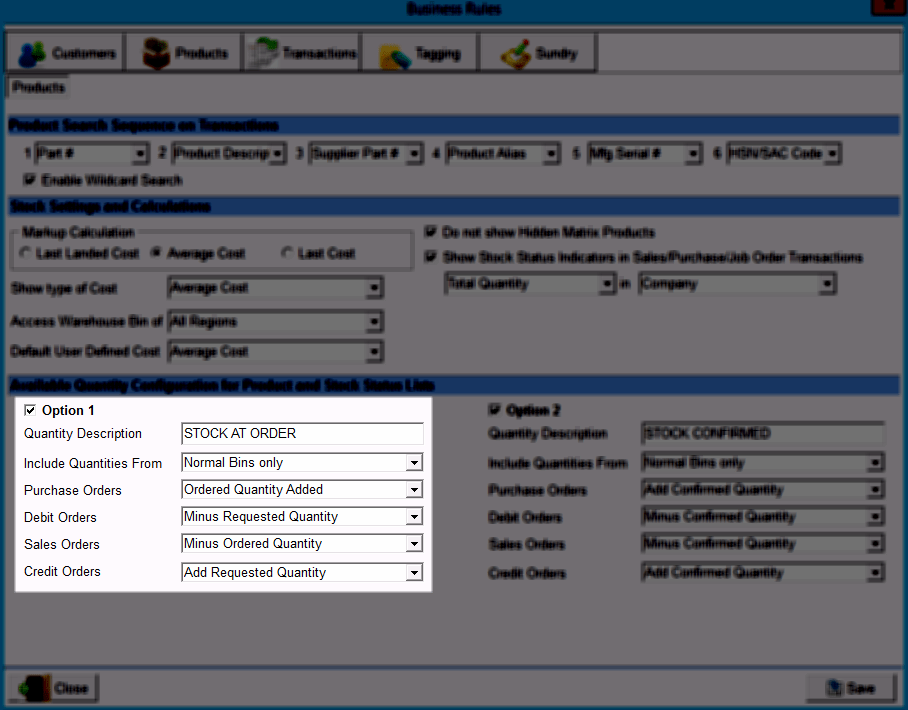Click the Save disk icon

click(x=832, y=688)
